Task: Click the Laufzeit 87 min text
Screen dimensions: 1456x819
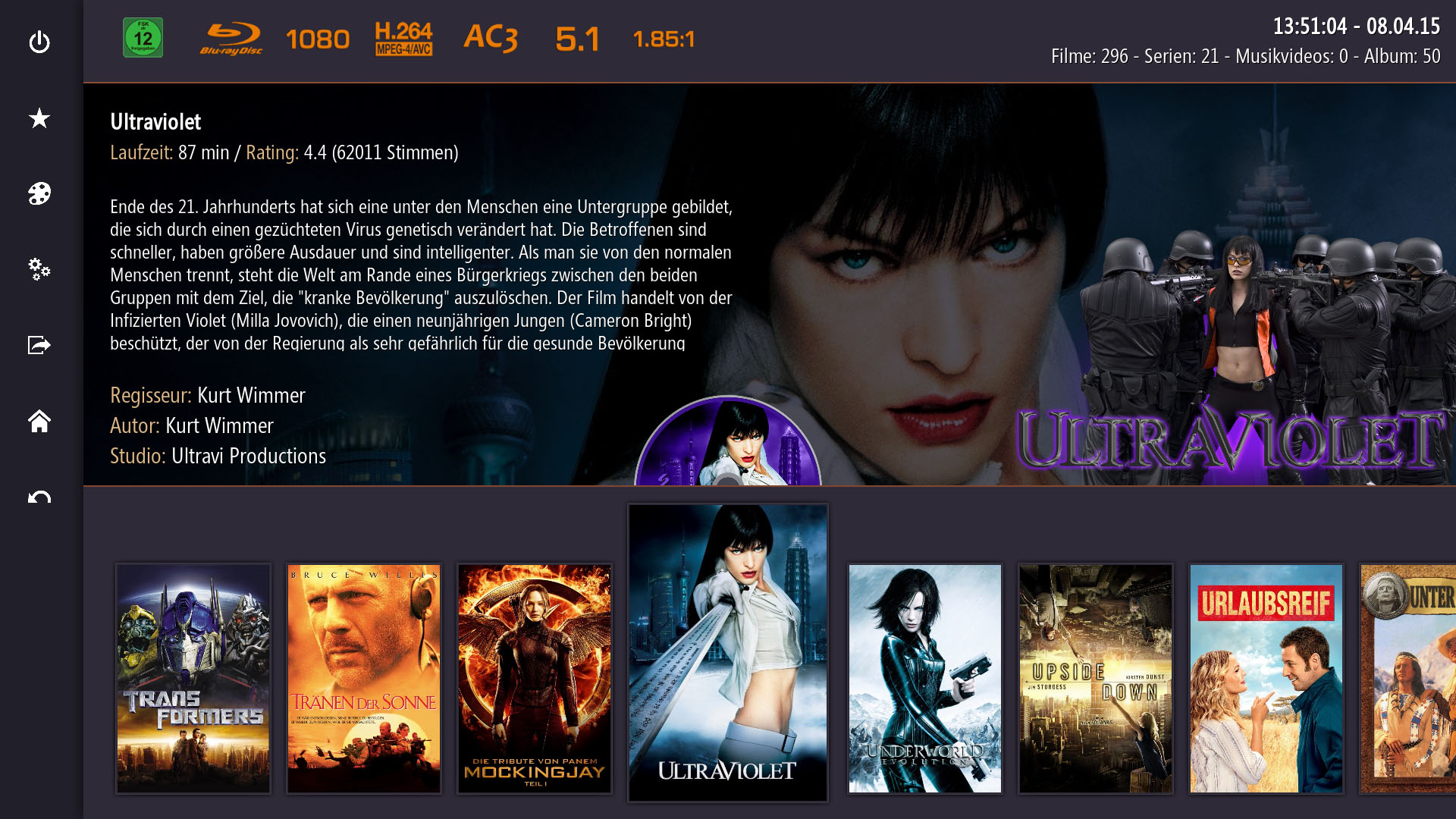Action: point(170,152)
